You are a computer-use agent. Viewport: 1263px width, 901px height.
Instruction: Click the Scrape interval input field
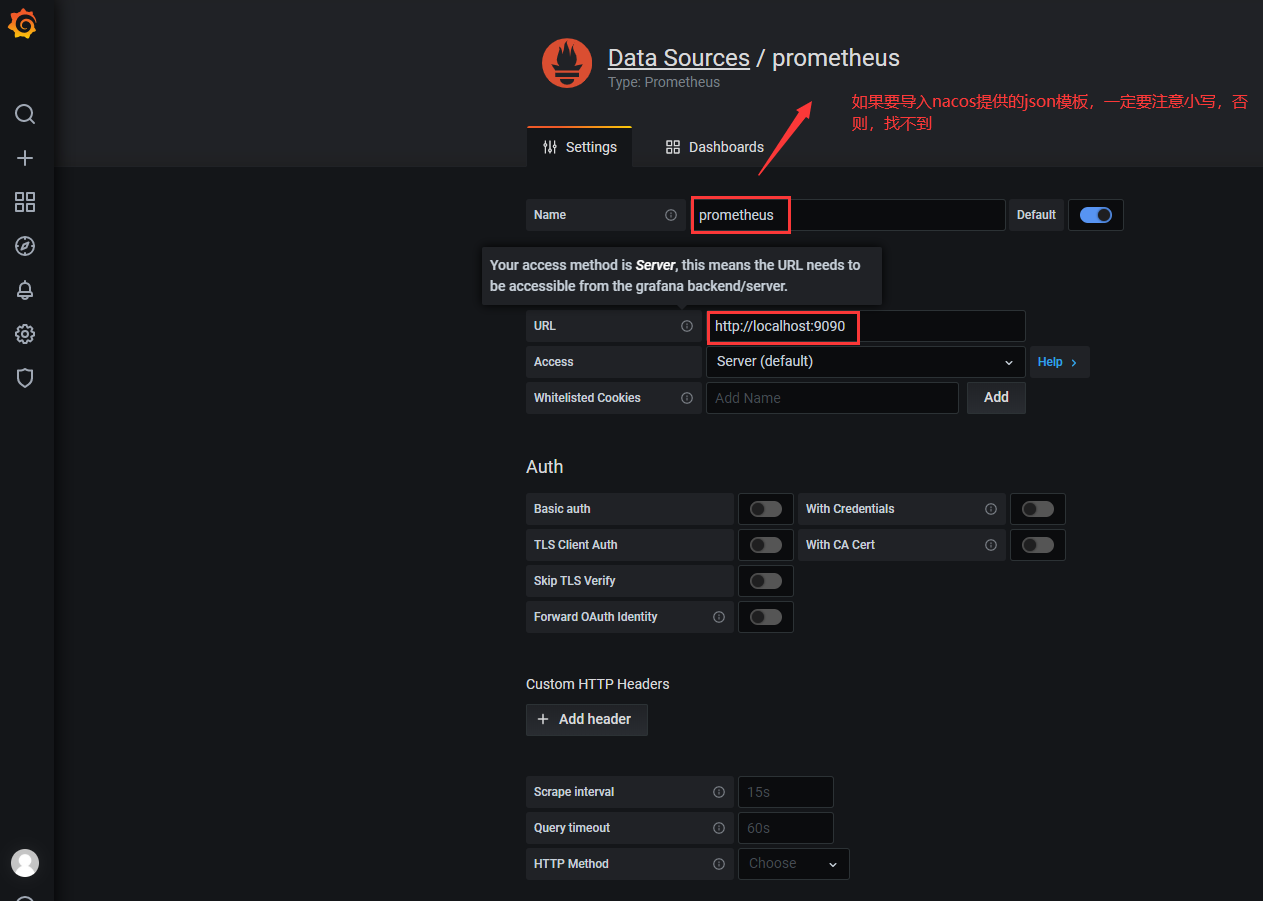(786, 792)
